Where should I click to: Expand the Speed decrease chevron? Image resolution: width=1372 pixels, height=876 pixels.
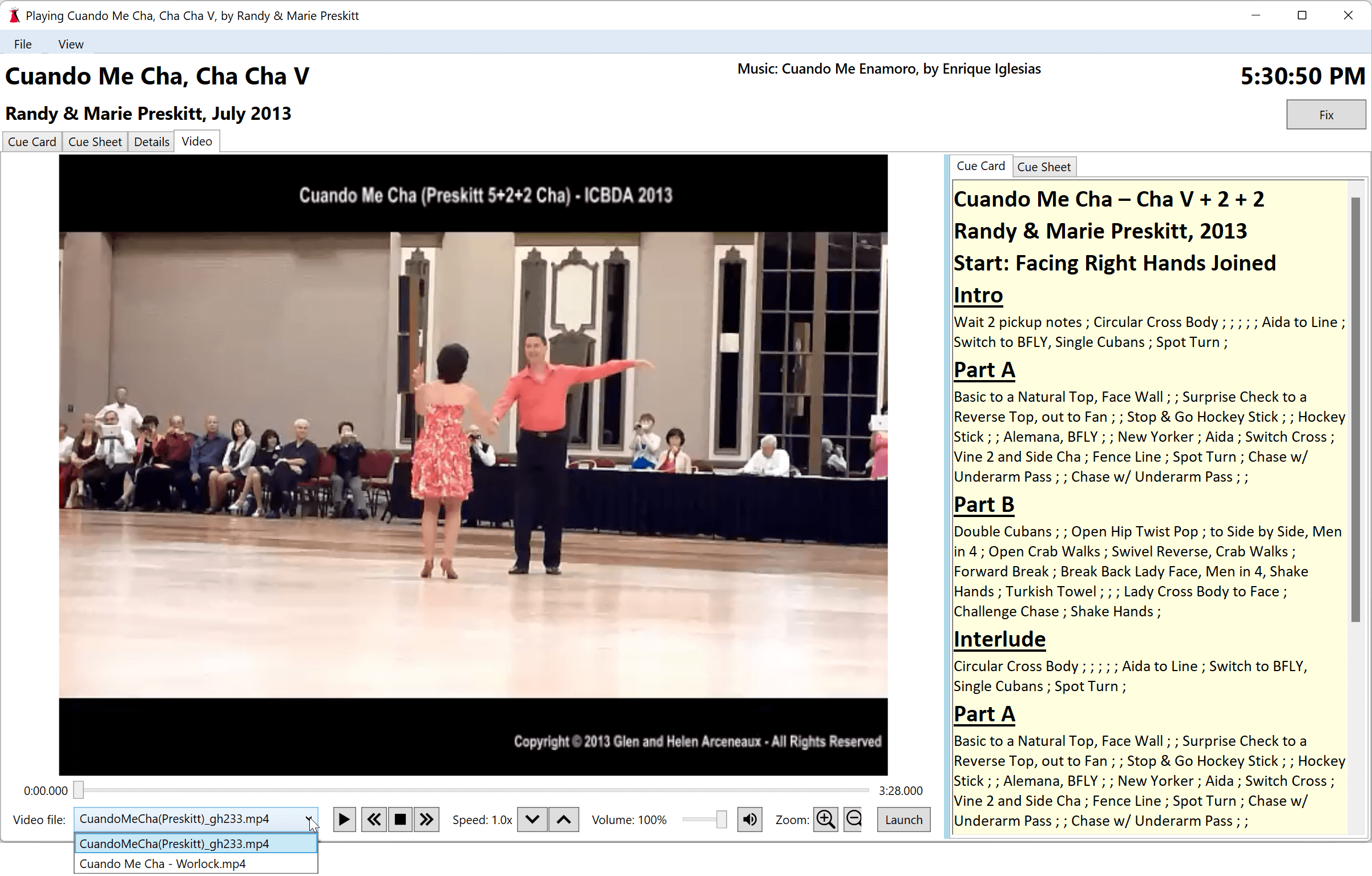(532, 820)
